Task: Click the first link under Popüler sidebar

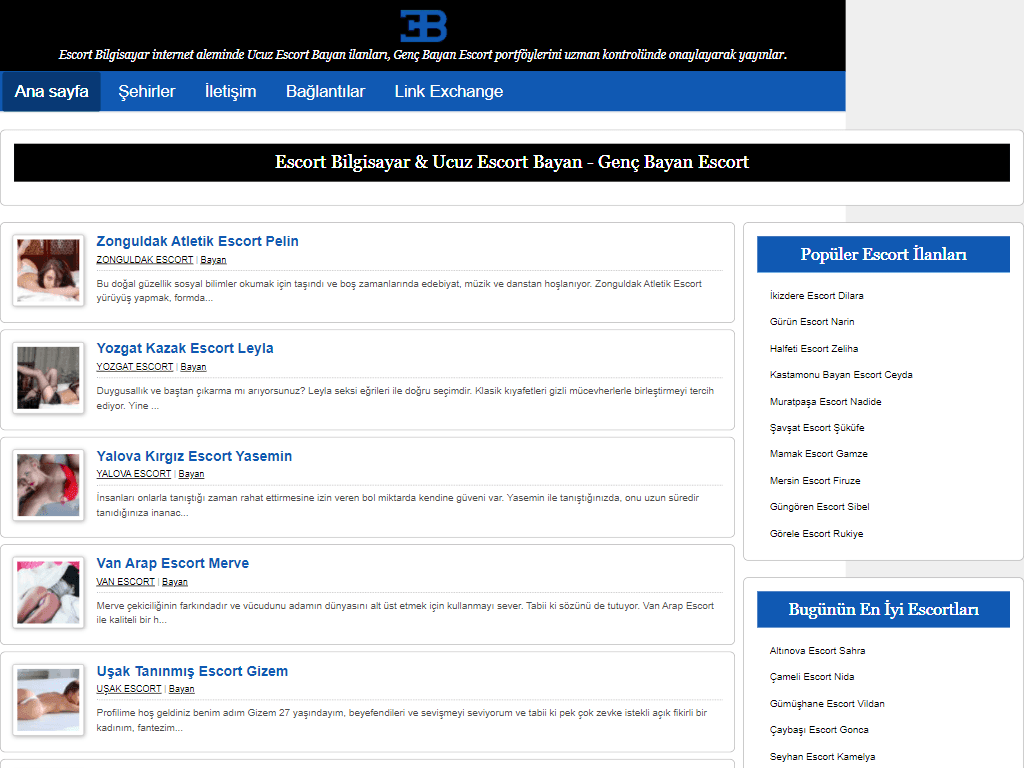Action: coord(816,296)
